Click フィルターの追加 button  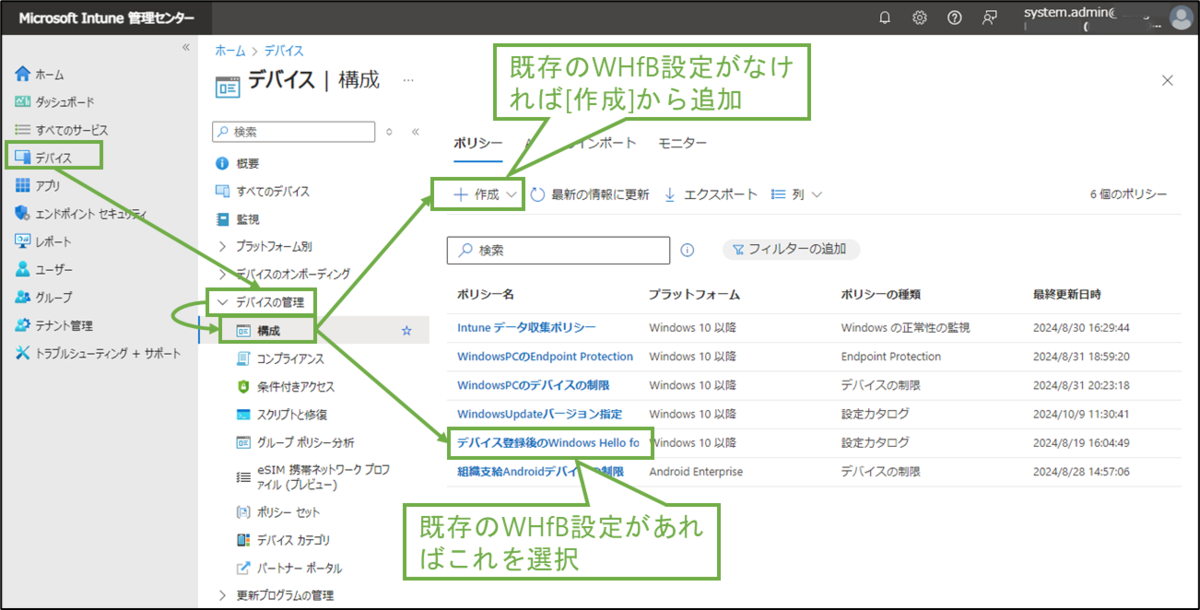click(x=790, y=250)
